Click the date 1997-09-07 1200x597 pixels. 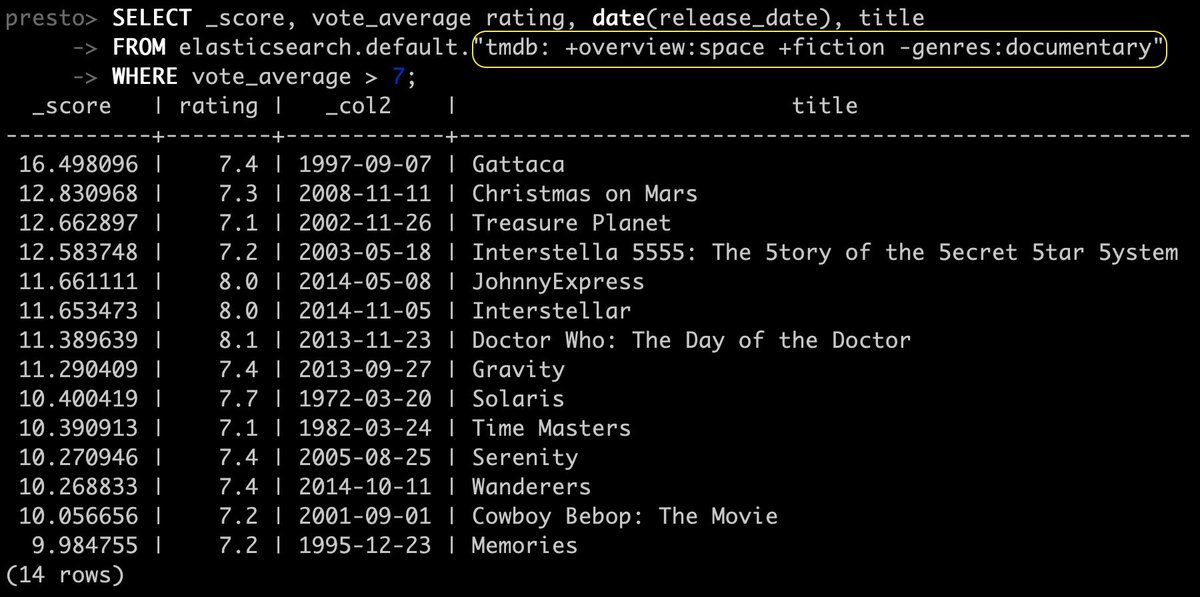[x=365, y=164]
